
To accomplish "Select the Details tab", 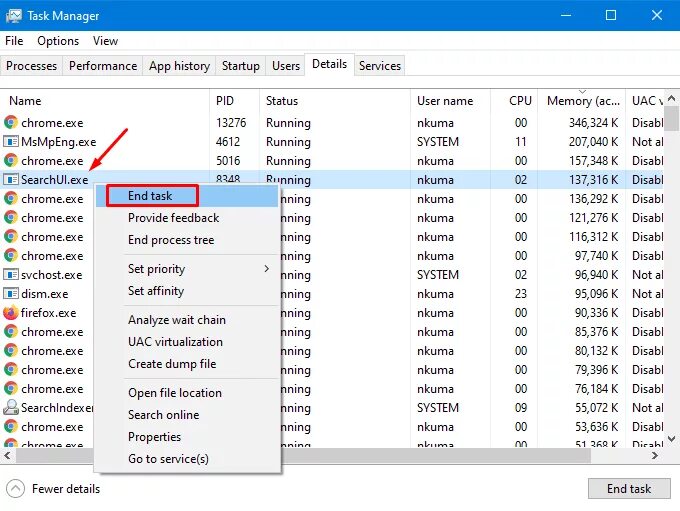I will coord(330,64).
